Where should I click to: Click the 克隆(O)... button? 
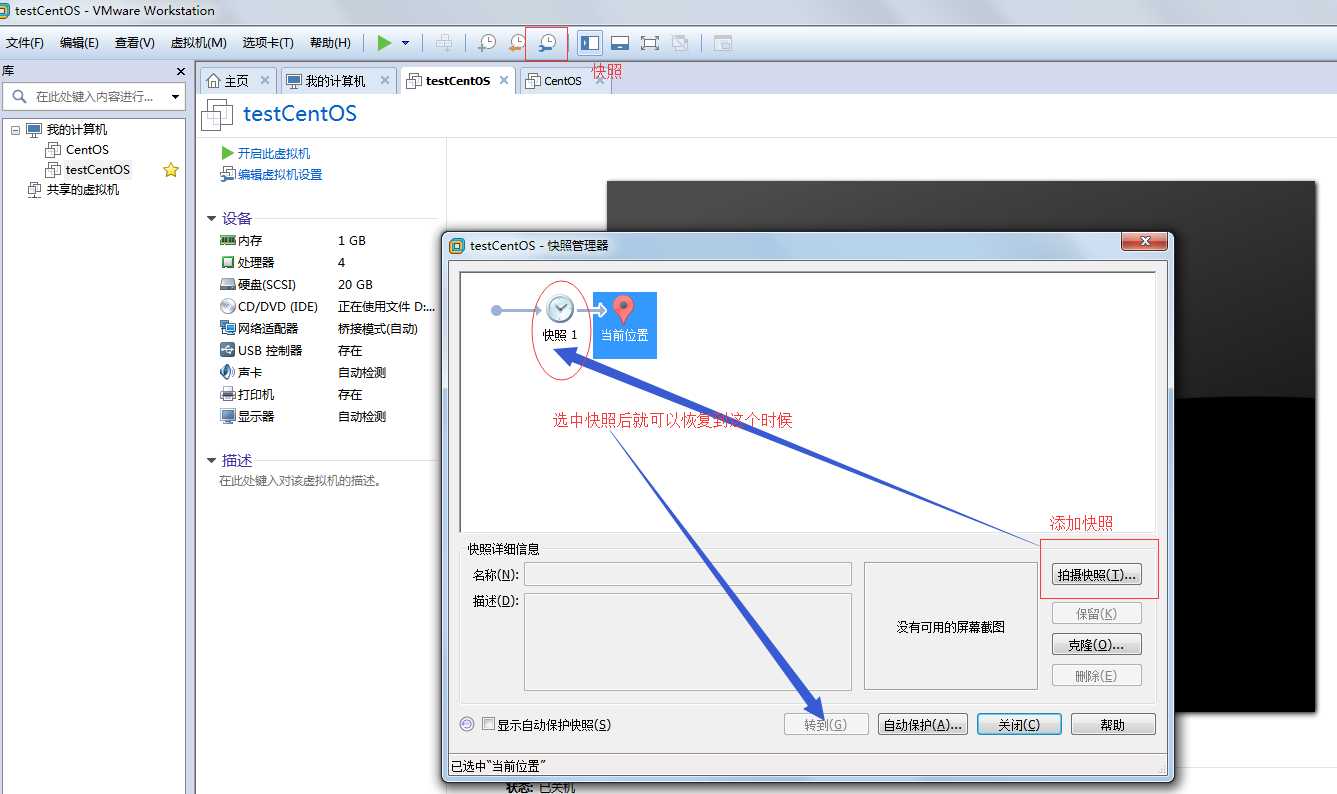(1097, 645)
